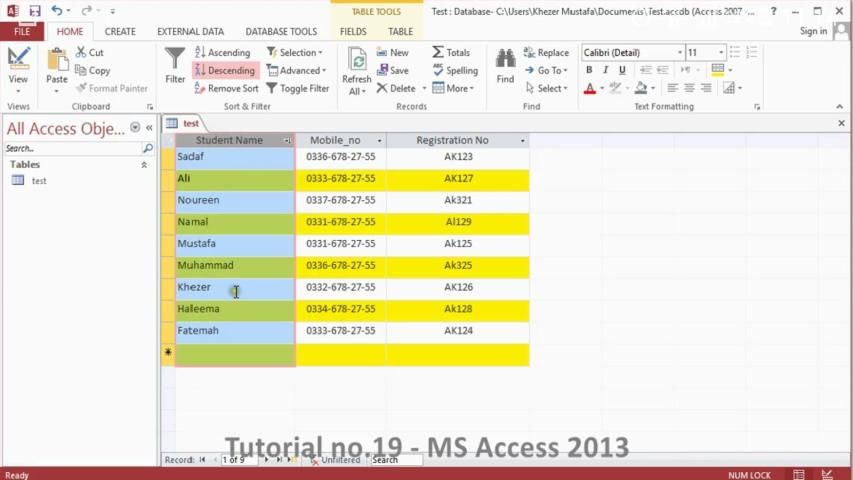The width and height of the screenshot is (853, 480).
Task: Save the current record
Action: (x=392, y=71)
